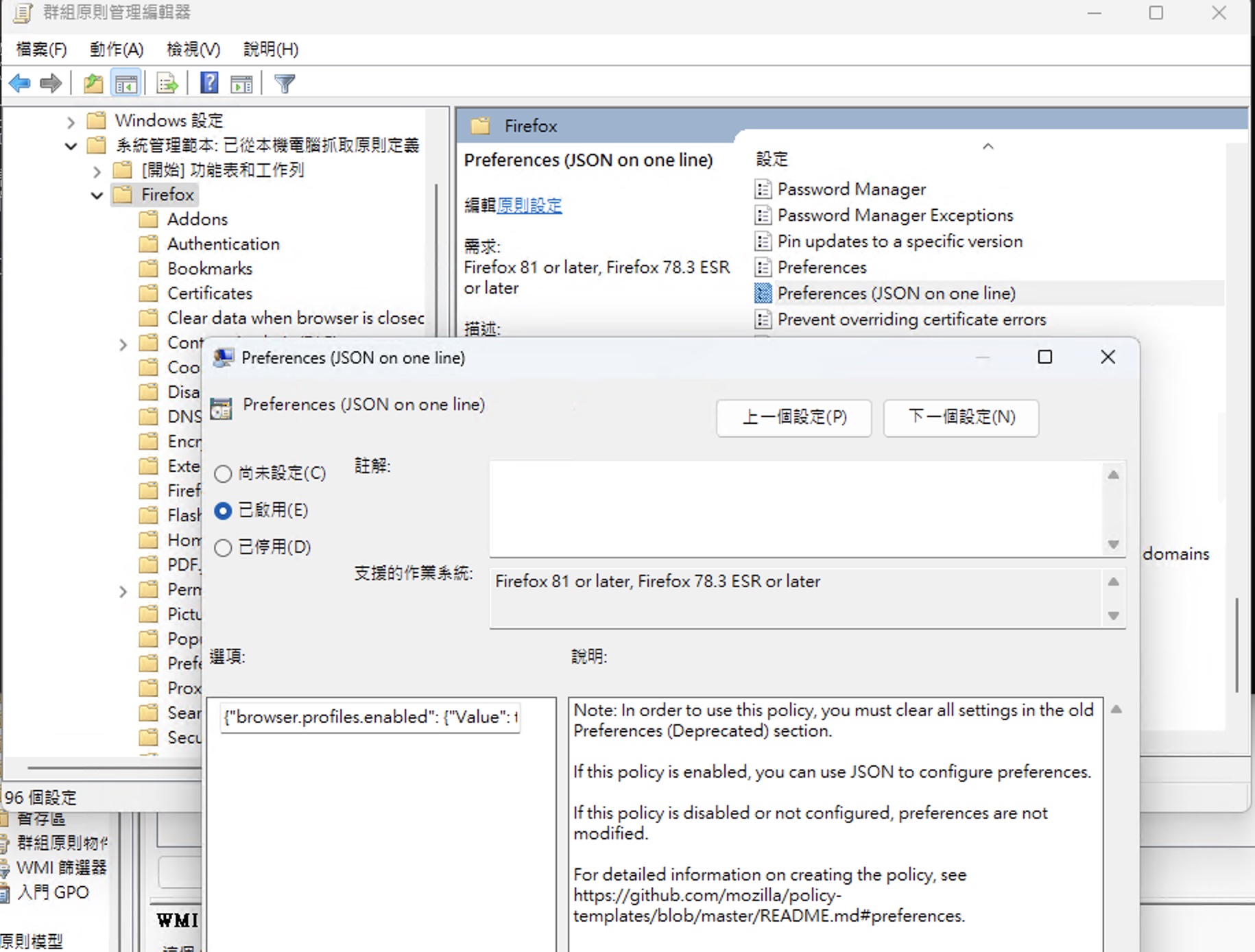Expand the Cont... folder tree node
Image resolution: width=1255 pixels, height=952 pixels.
point(123,344)
